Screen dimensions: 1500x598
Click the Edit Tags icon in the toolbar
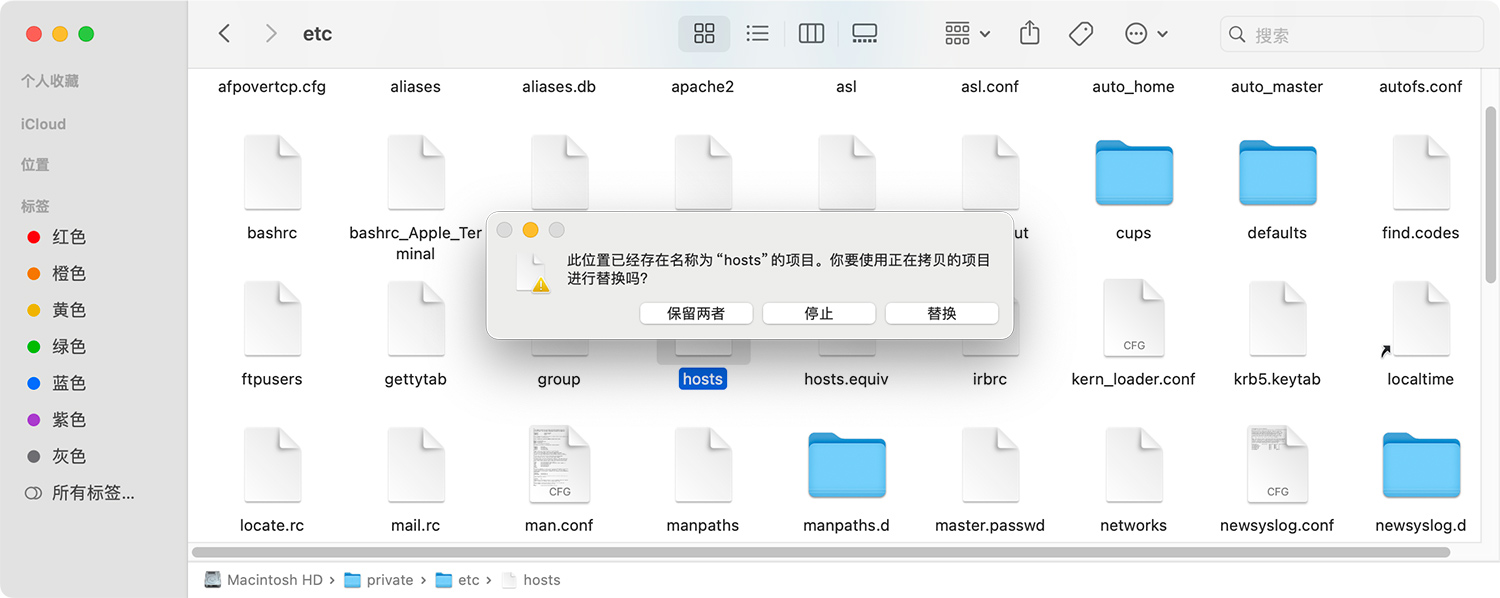tap(1081, 33)
